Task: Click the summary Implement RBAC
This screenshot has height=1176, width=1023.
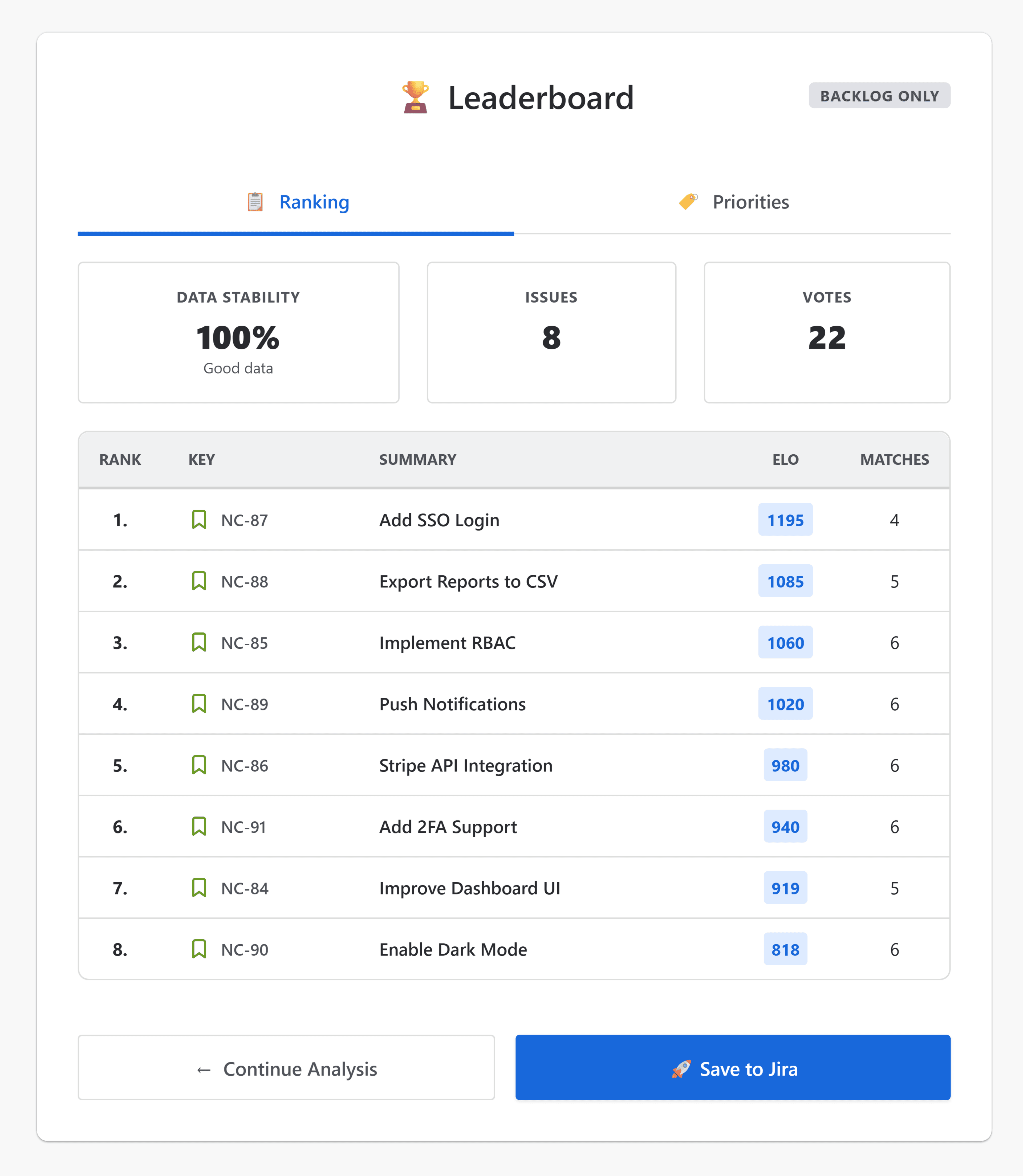Action: (x=447, y=643)
